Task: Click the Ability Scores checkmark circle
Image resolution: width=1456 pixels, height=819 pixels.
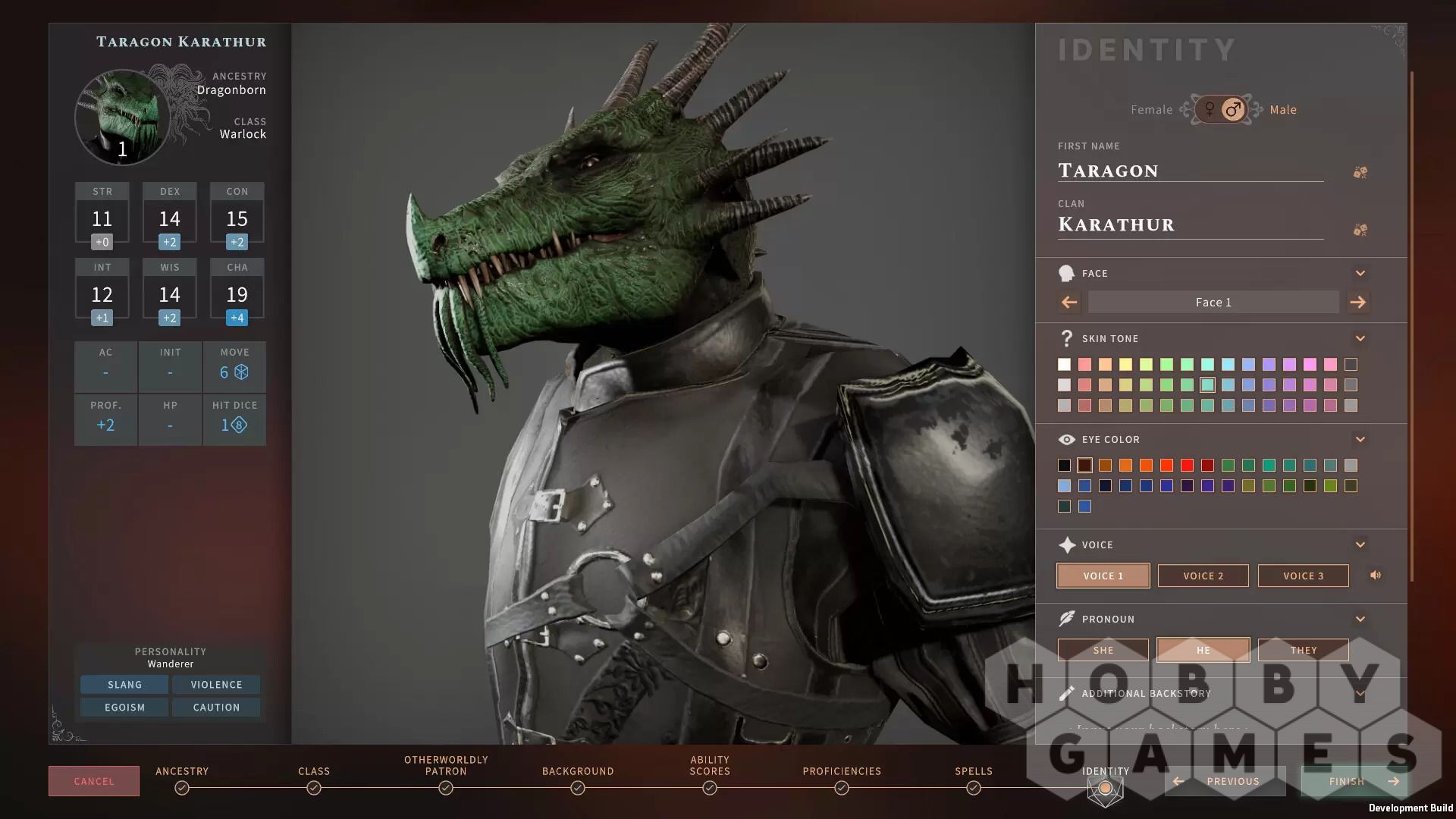Action: (710, 788)
